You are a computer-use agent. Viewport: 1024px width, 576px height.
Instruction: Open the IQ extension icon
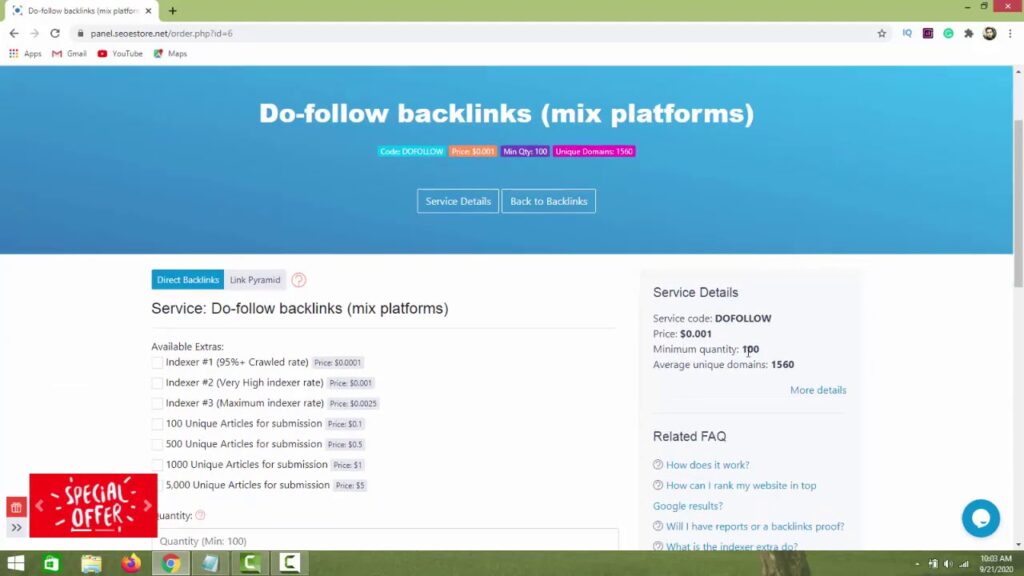[907, 33]
